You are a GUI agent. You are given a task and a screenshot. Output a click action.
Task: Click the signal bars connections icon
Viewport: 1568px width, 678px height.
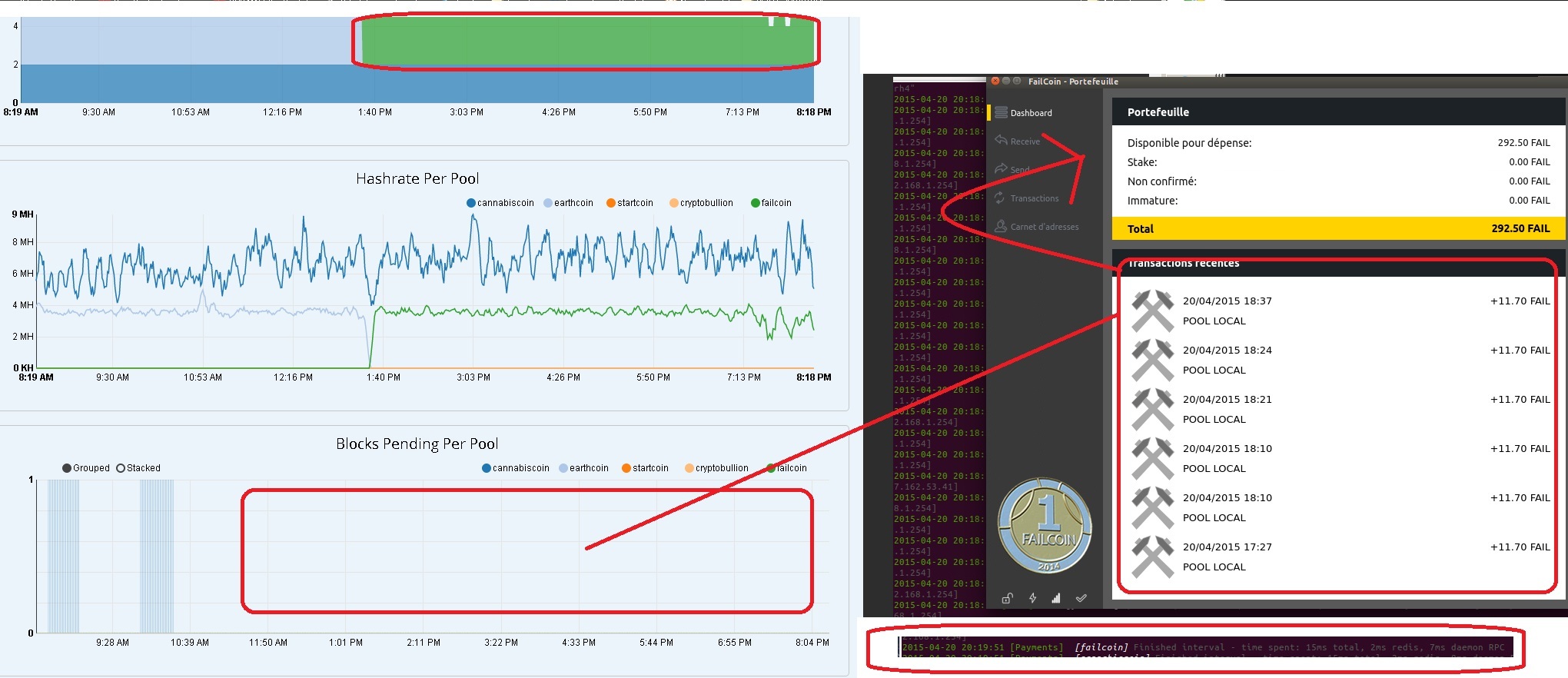1056,598
